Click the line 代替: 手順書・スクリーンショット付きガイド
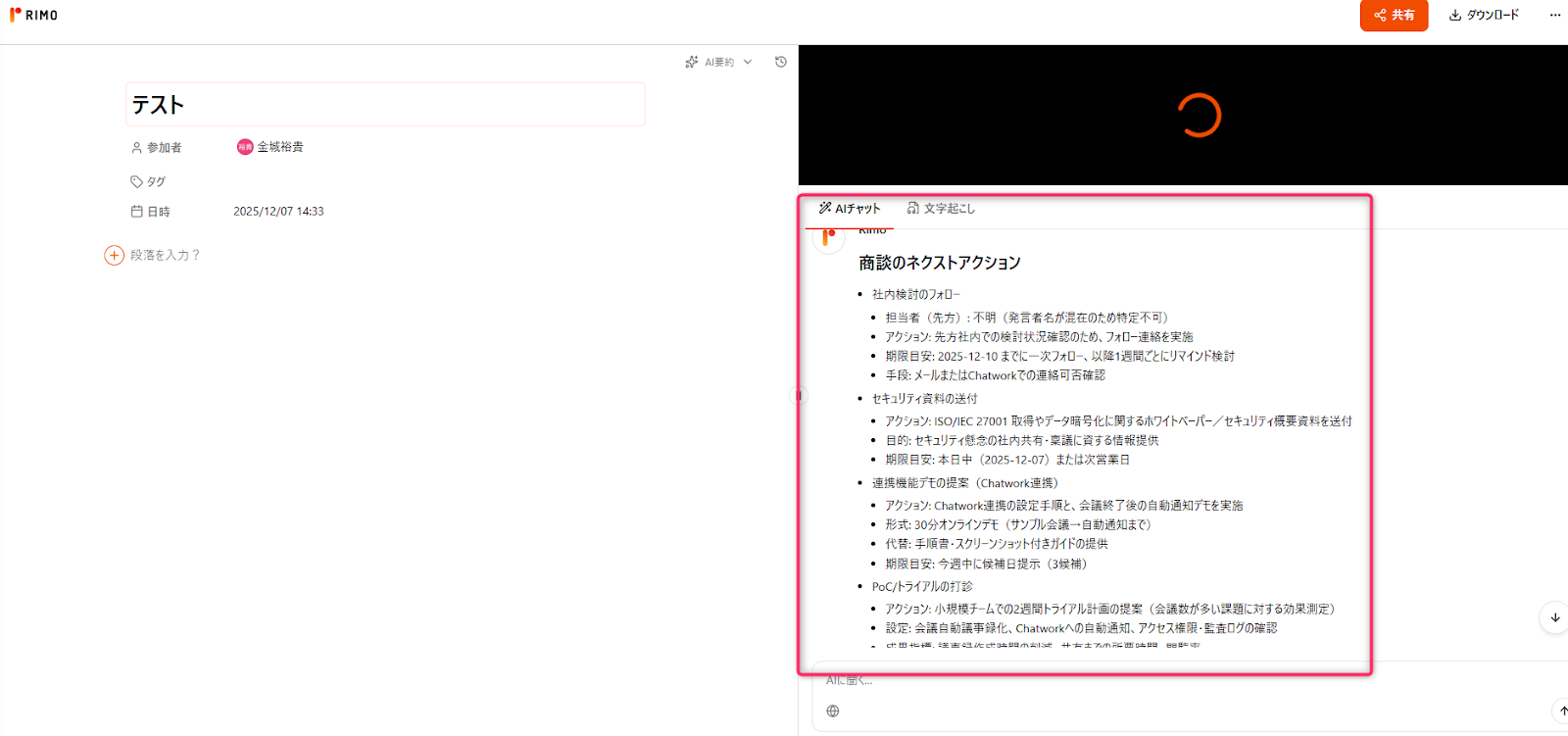1568x736 pixels. click(997, 544)
